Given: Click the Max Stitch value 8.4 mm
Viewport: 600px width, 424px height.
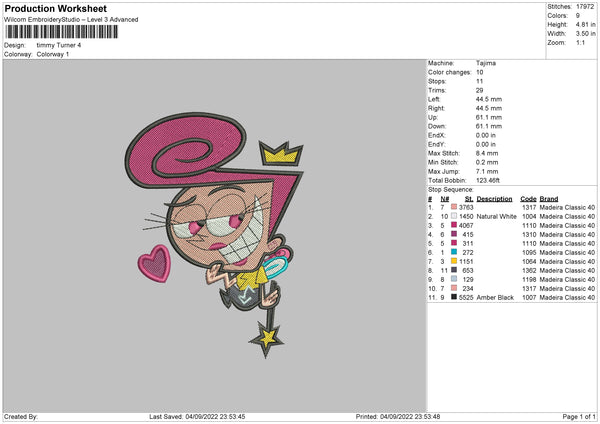Looking at the screenshot, I should tap(487, 153).
